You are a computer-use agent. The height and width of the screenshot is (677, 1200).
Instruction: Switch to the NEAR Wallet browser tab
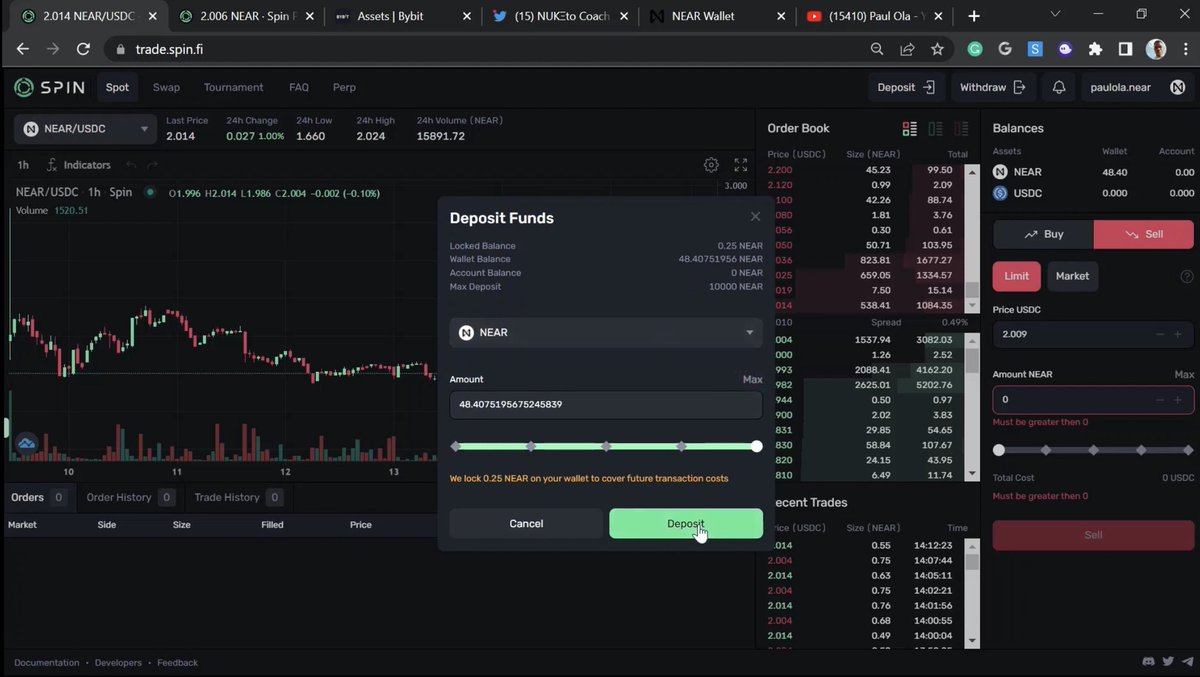[715, 16]
